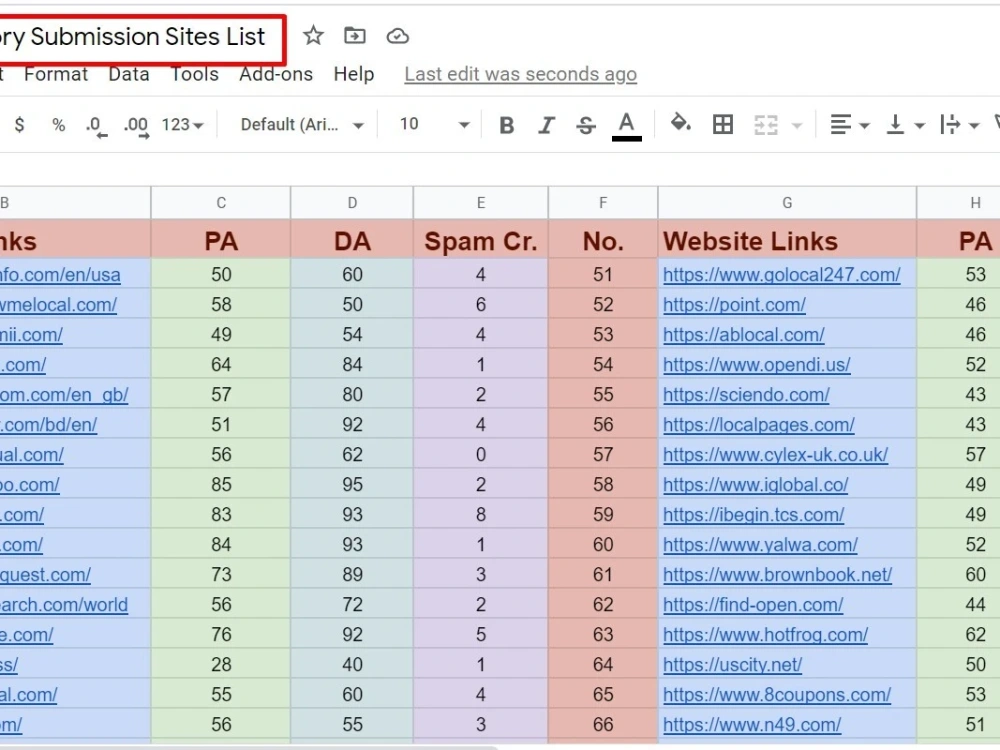
Task: Open the sciendo.com link
Action: pyautogui.click(x=746, y=395)
